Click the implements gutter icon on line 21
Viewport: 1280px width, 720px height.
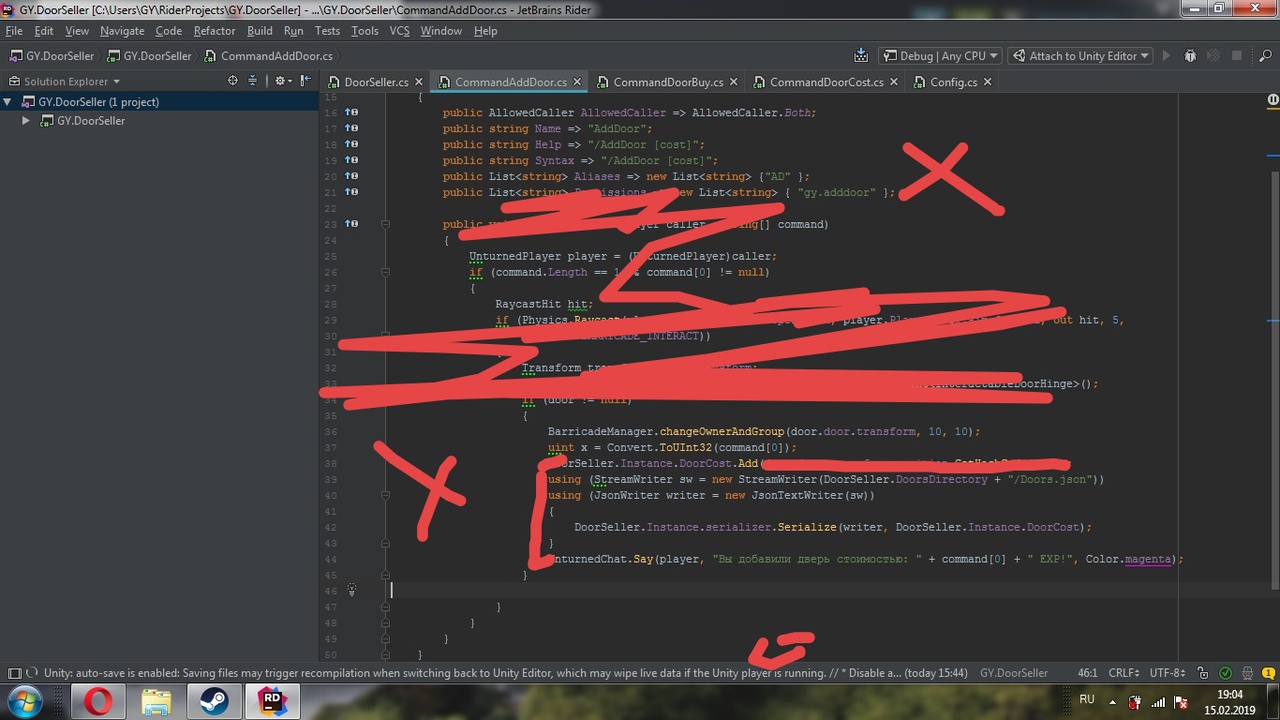coord(351,192)
